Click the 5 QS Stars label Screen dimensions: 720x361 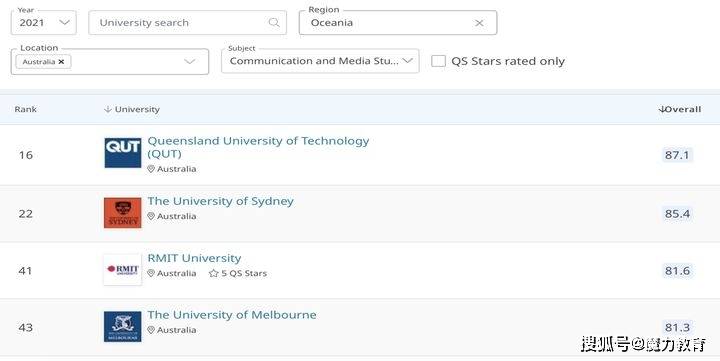coord(244,273)
